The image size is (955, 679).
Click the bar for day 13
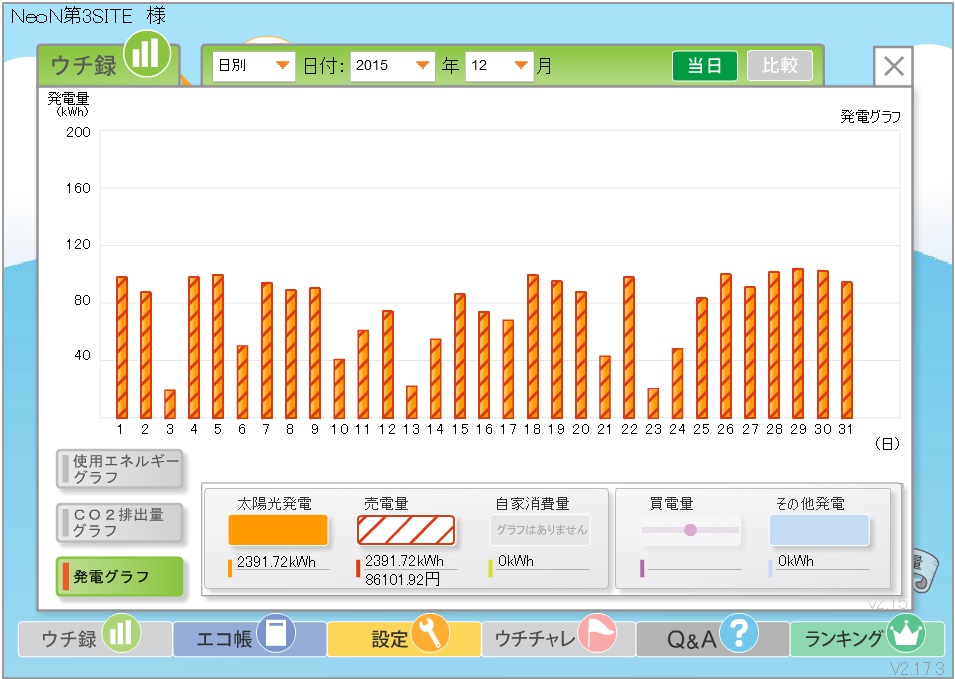[x=412, y=402]
